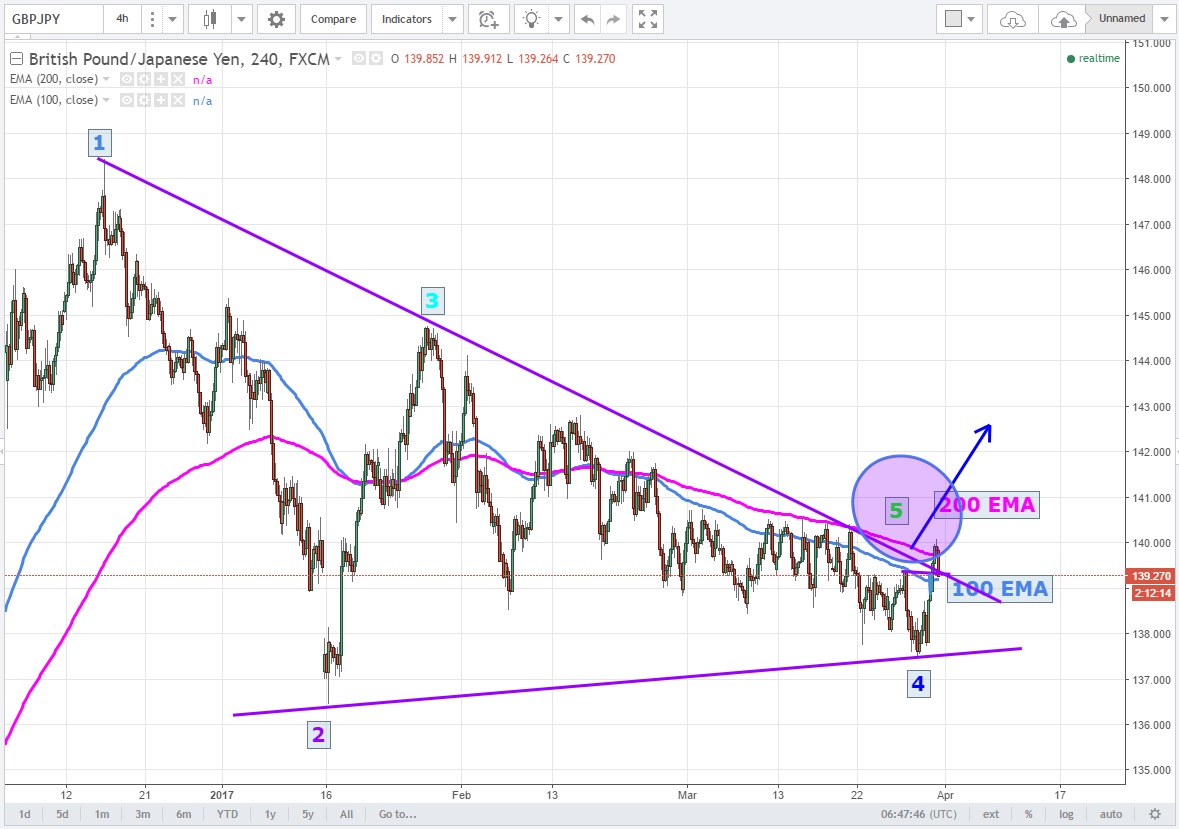Open the ideas lightbulb icon

pos(533,19)
